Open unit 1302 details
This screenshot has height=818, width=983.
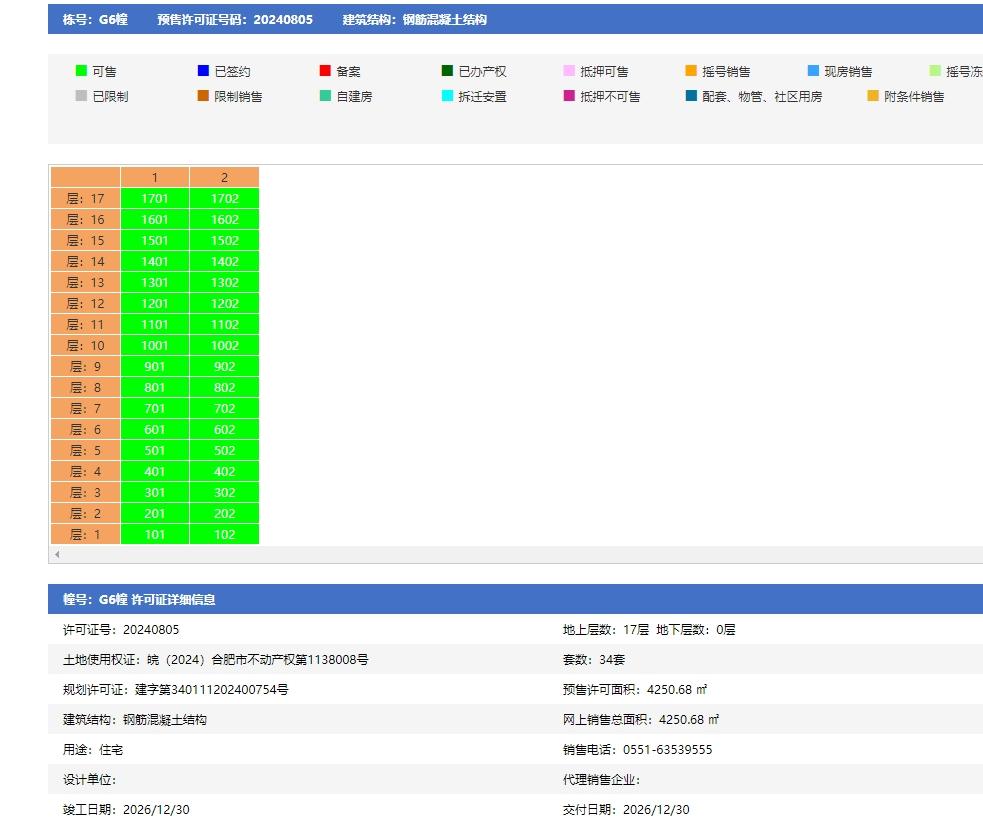click(x=224, y=283)
